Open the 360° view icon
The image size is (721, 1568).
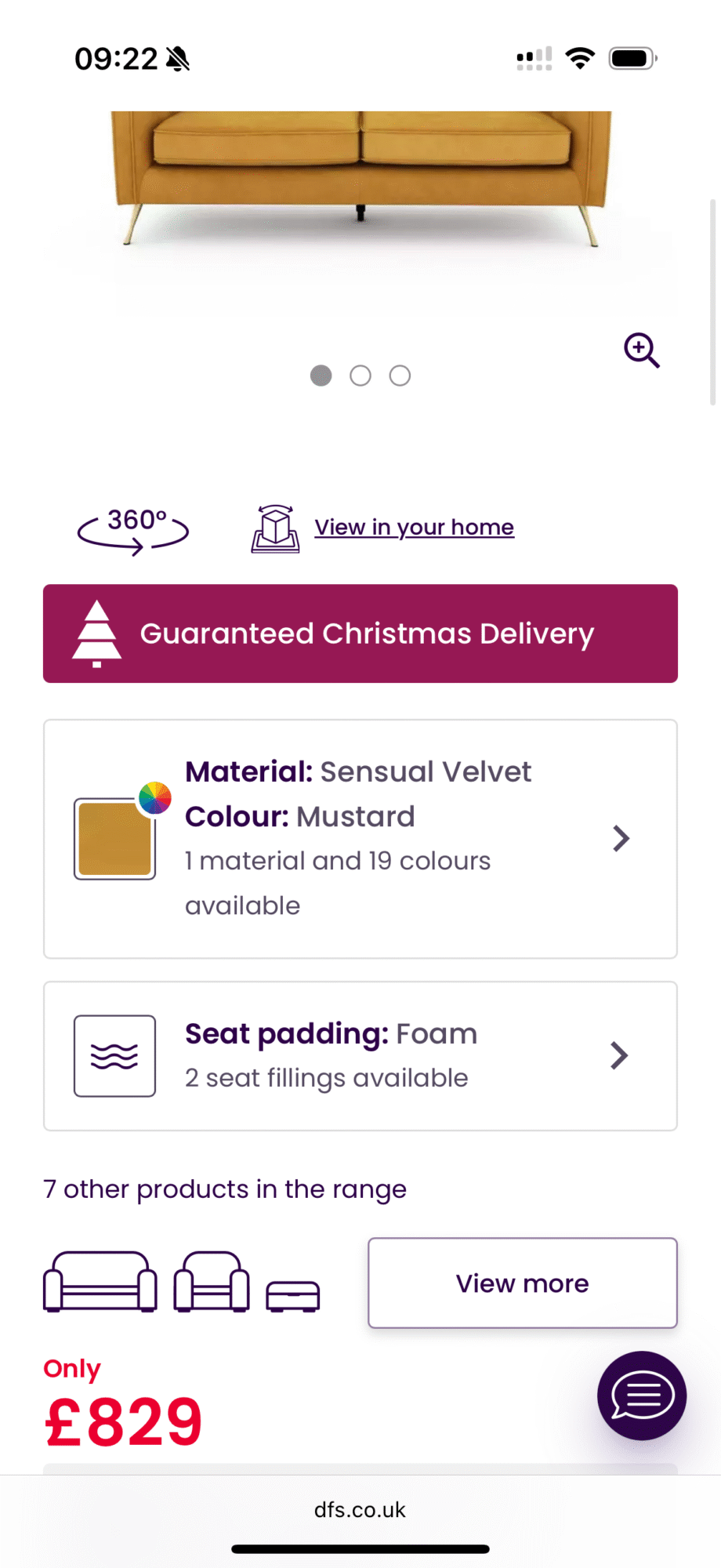point(133,529)
